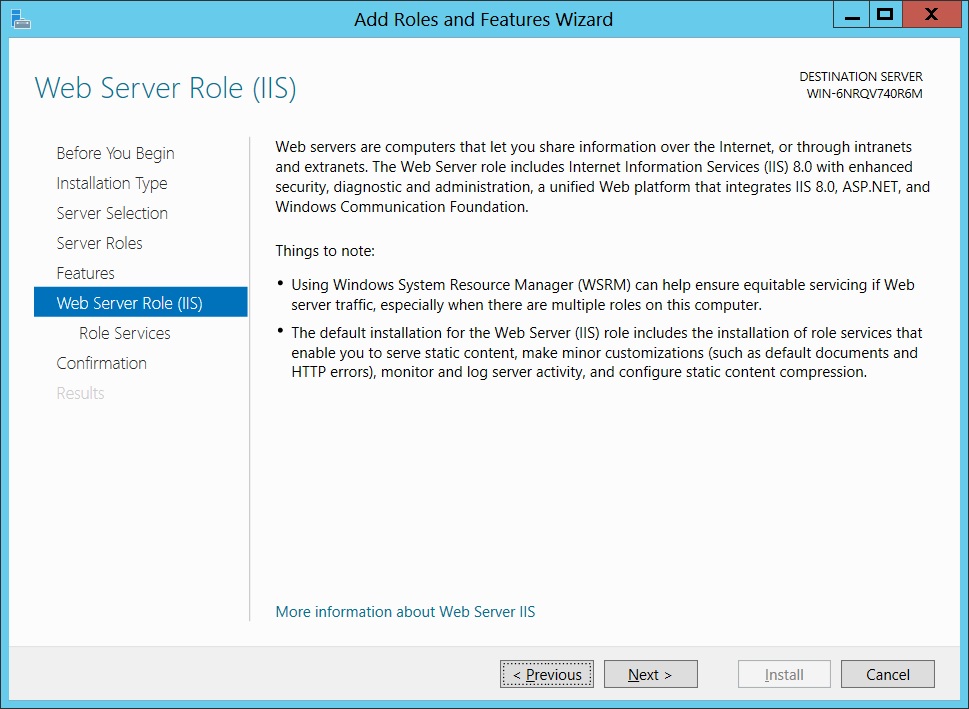
Task: Open the Role Services sub-step
Action: point(125,333)
